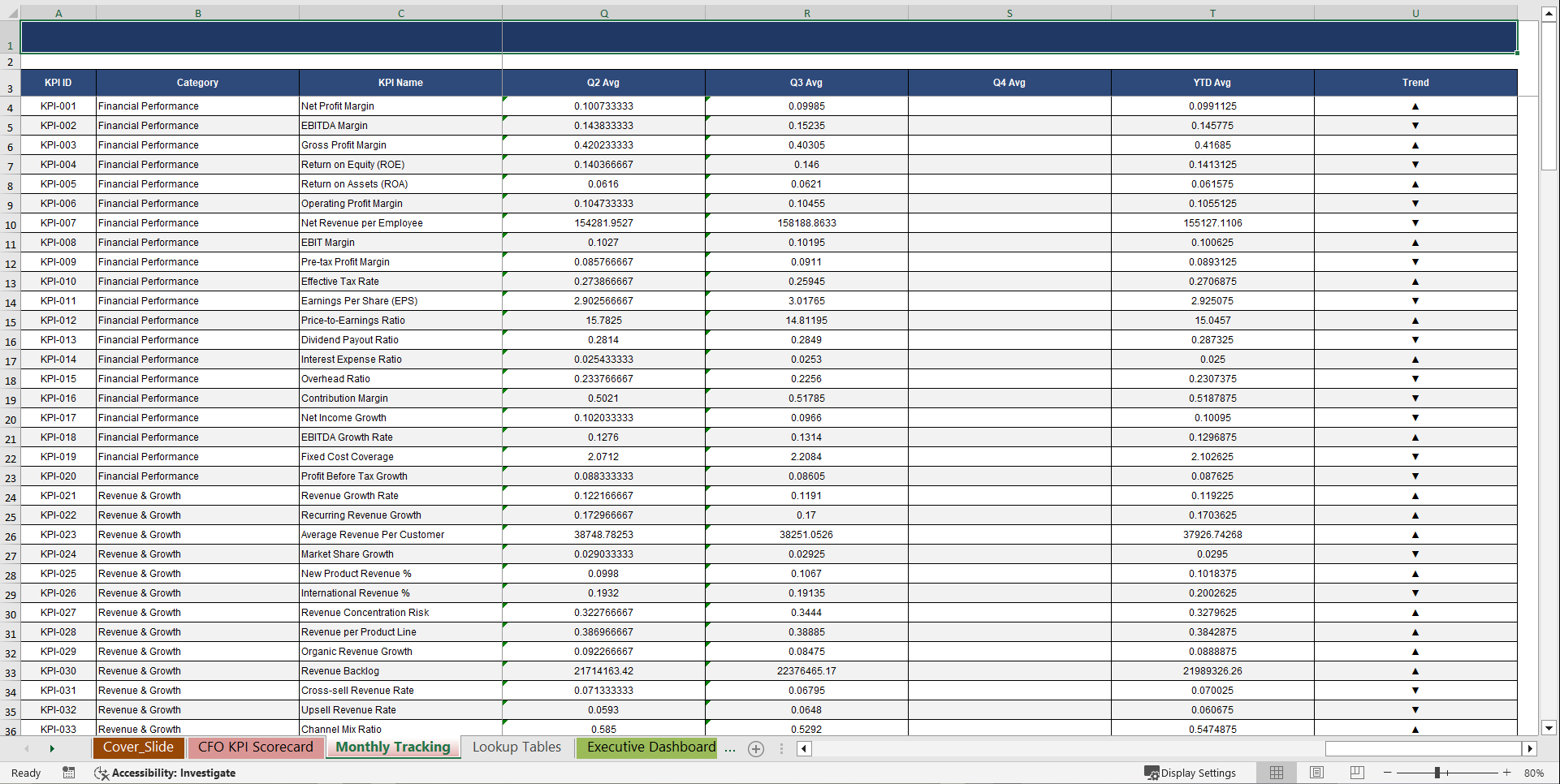Viewport: 1560px width, 784px height.
Task: Open the Zoom dialog by clicking 80%
Action: (x=1534, y=773)
